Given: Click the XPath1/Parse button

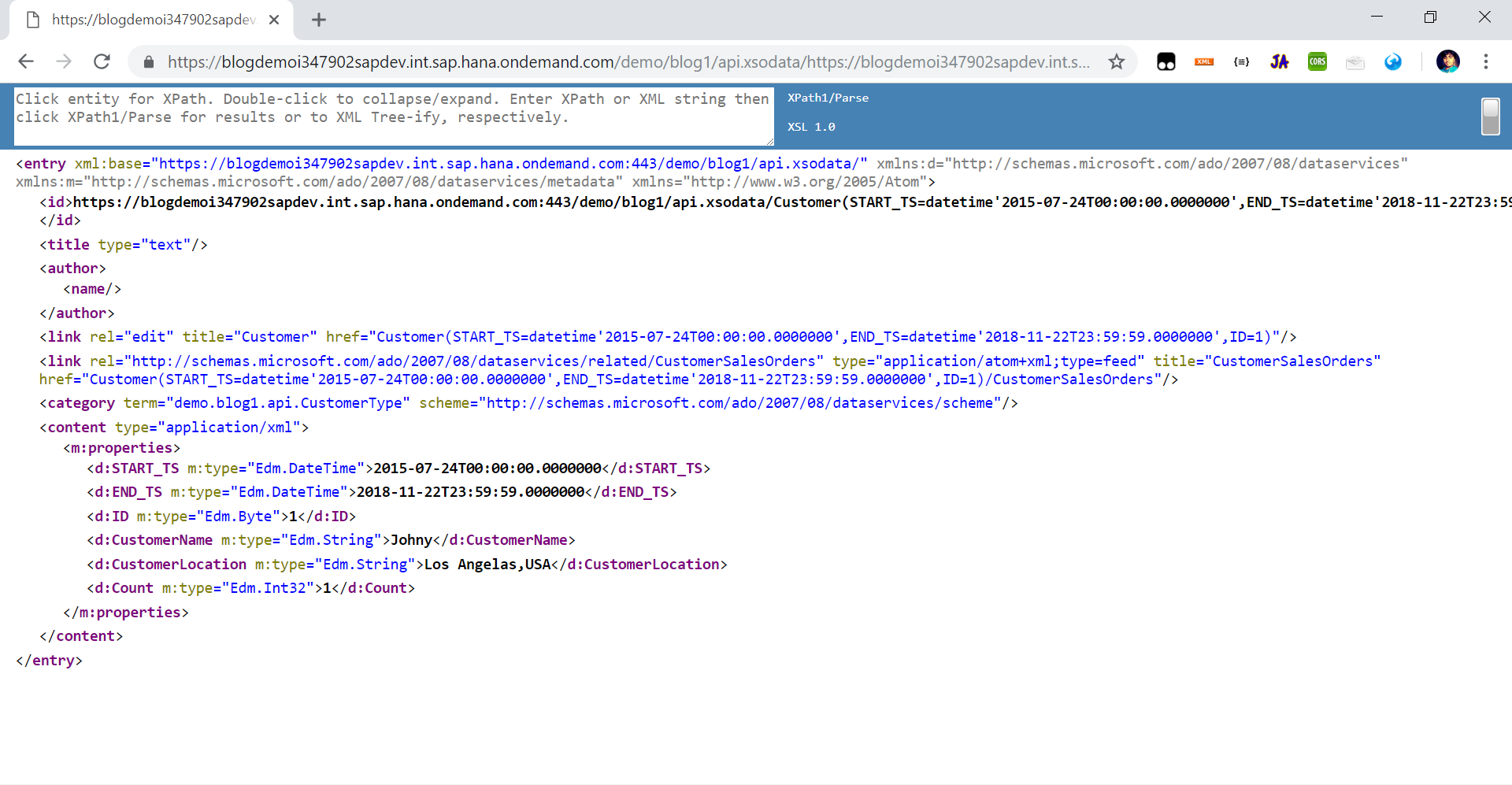Looking at the screenshot, I should pos(828,98).
